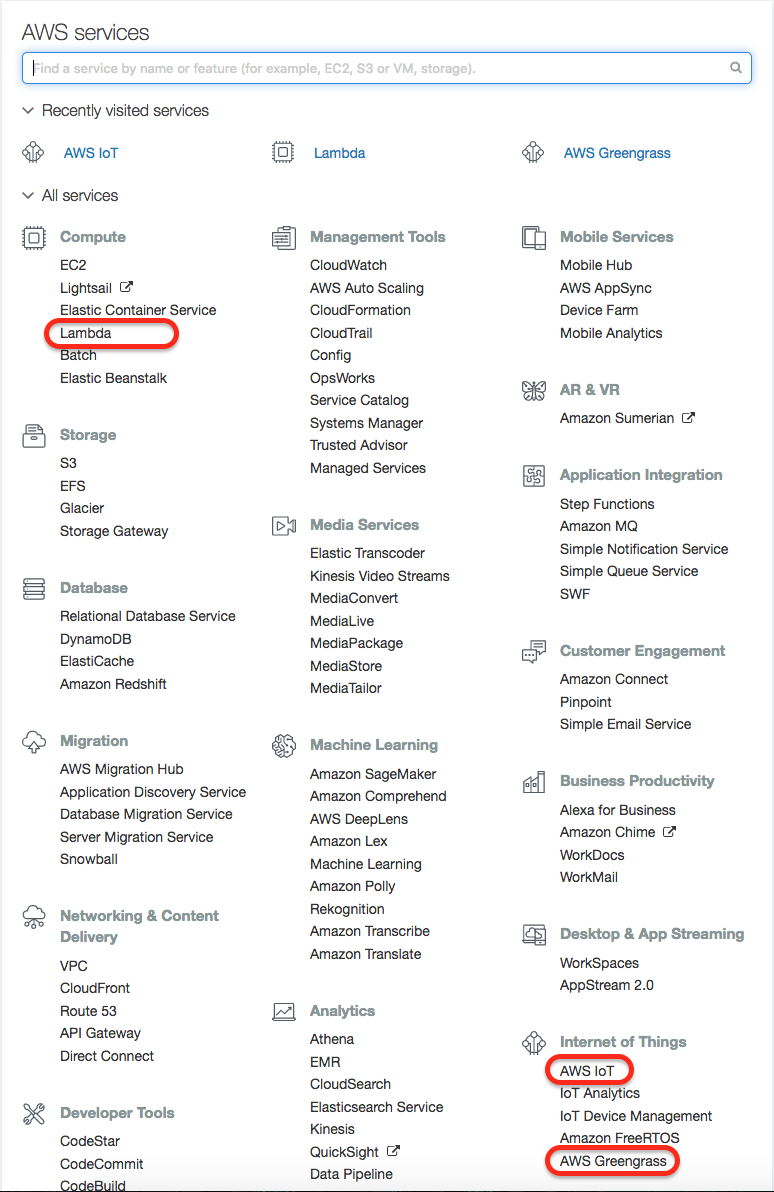Open AWS Greengrass under Internet of Things

(613, 1161)
